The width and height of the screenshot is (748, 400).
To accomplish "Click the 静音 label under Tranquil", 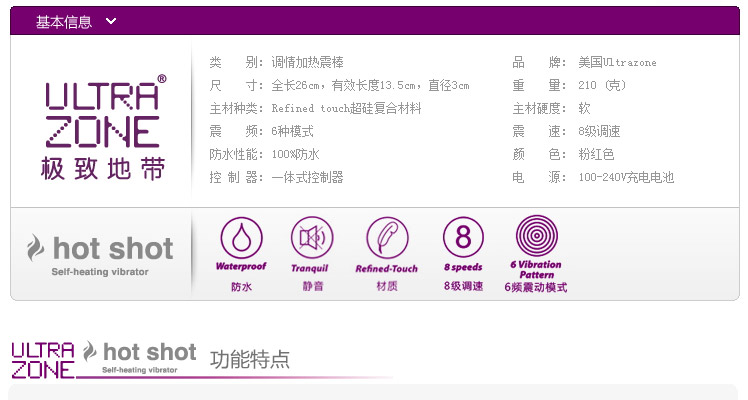I will click(x=312, y=286).
